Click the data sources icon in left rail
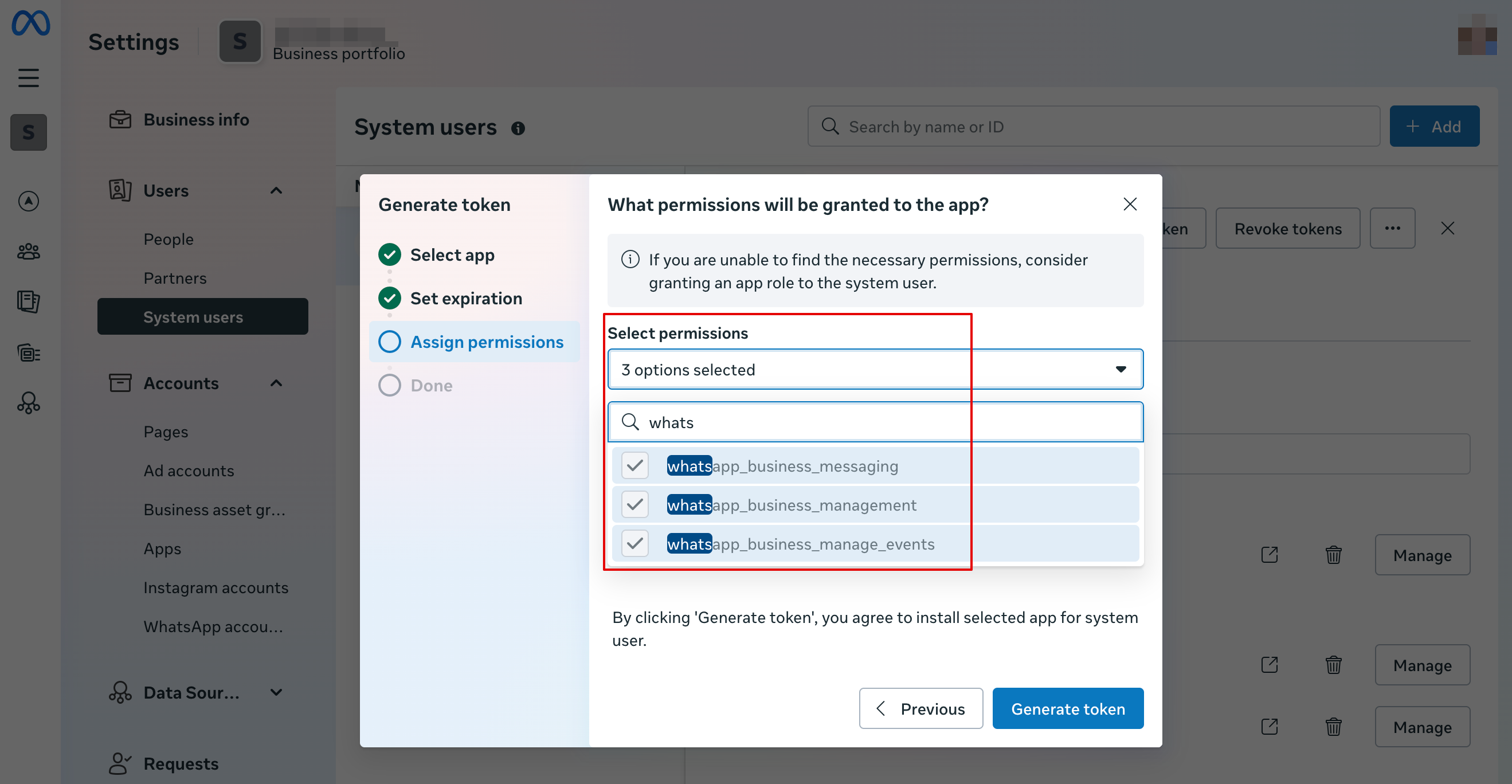This screenshot has height=784, width=1512. coord(28,402)
